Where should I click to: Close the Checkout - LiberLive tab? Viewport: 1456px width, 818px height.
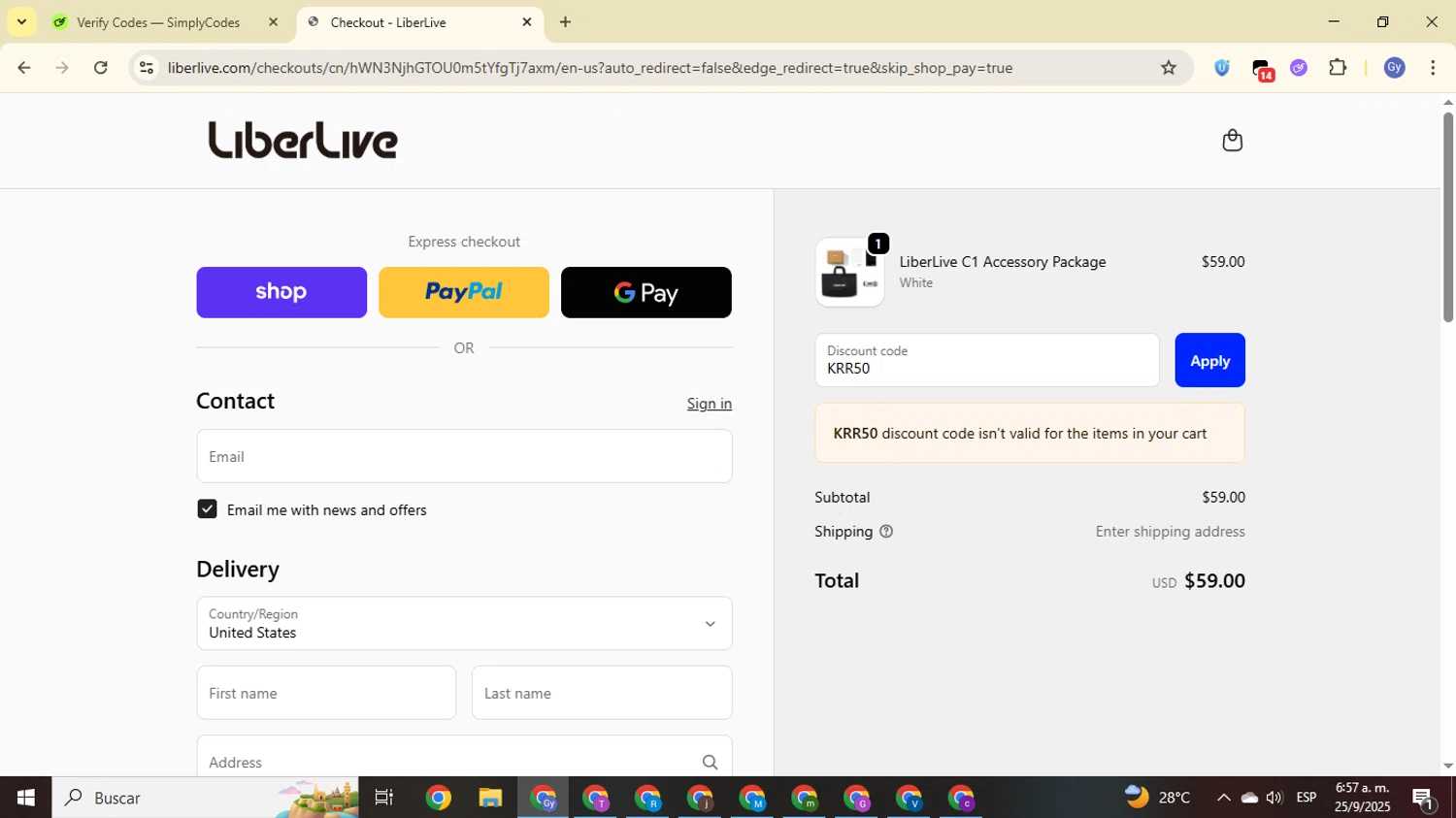[527, 22]
